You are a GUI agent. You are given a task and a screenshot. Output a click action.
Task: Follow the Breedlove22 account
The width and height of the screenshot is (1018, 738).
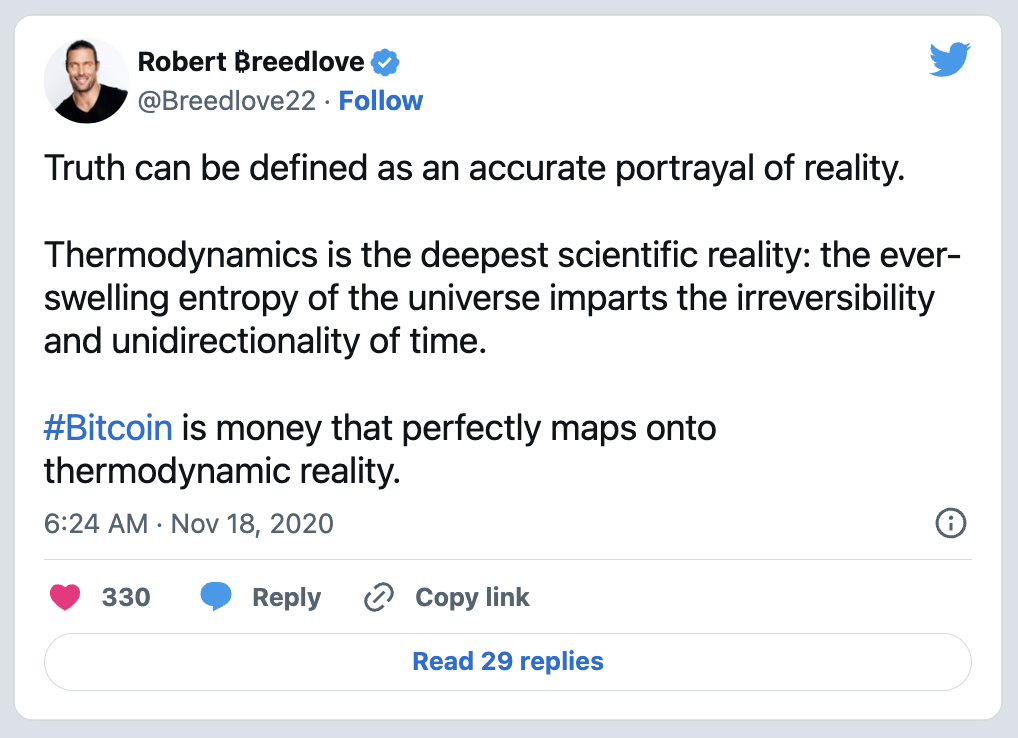point(380,101)
